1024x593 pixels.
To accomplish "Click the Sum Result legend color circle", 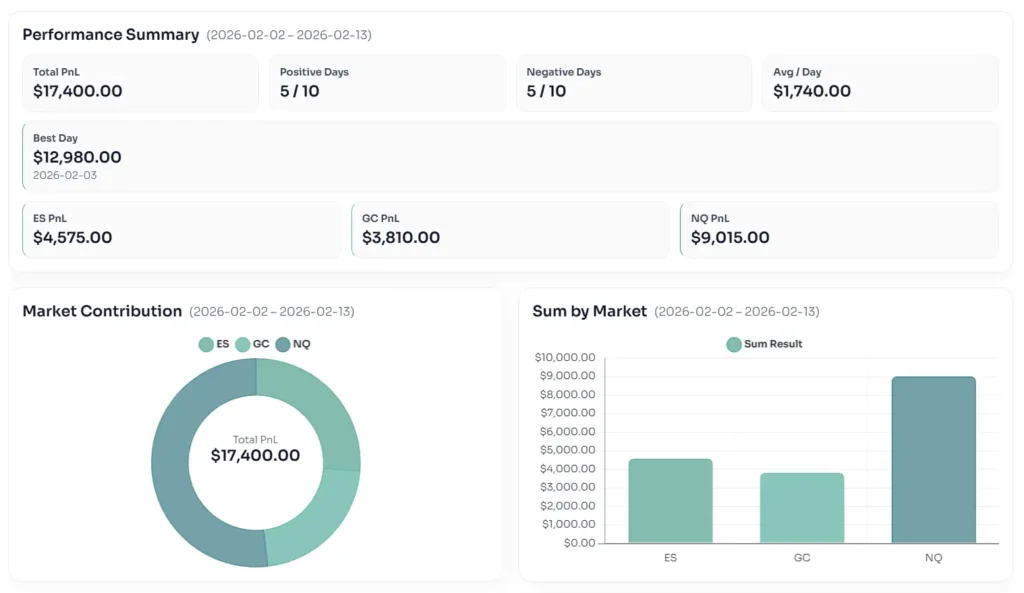I will 734,344.
